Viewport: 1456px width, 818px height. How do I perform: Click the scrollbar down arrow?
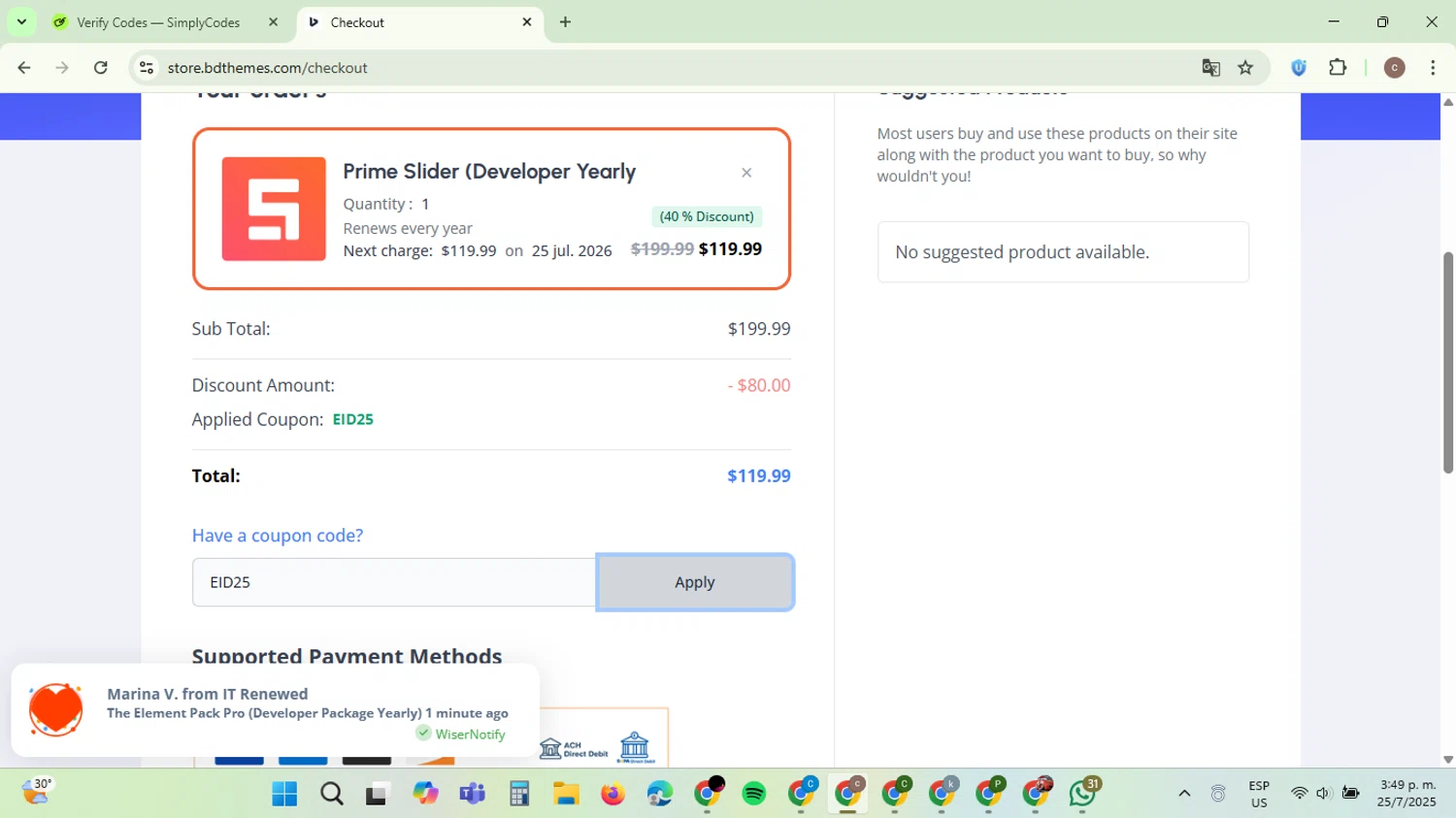tap(1448, 760)
